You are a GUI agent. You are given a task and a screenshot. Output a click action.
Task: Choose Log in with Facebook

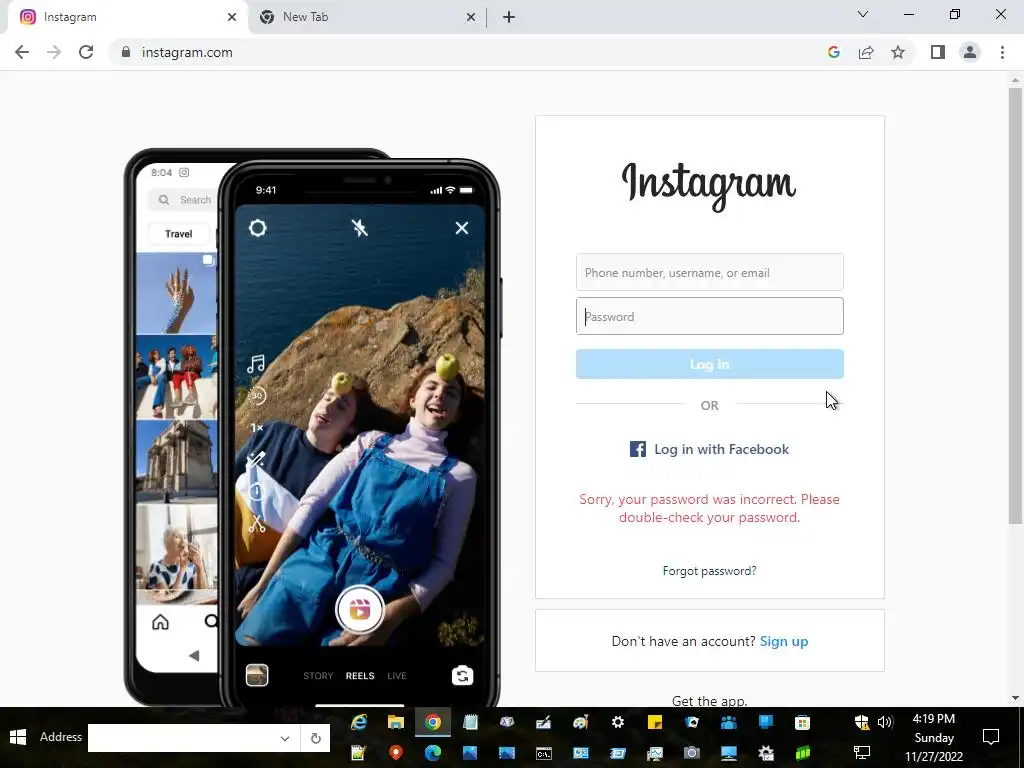pos(710,449)
